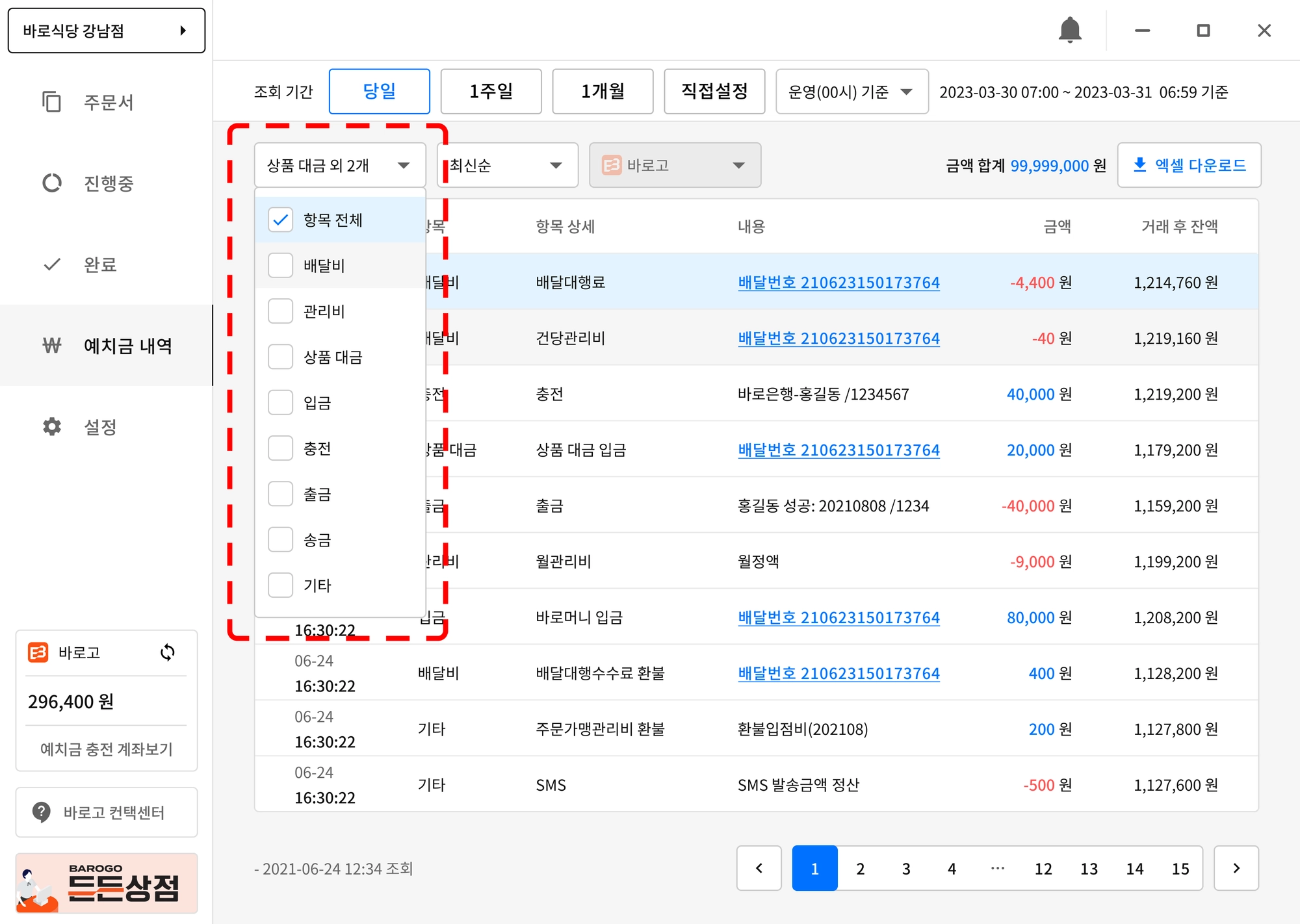Open 주문서 from sidebar documents icon
Screen dimensions: 1300x924
[x=52, y=102]
